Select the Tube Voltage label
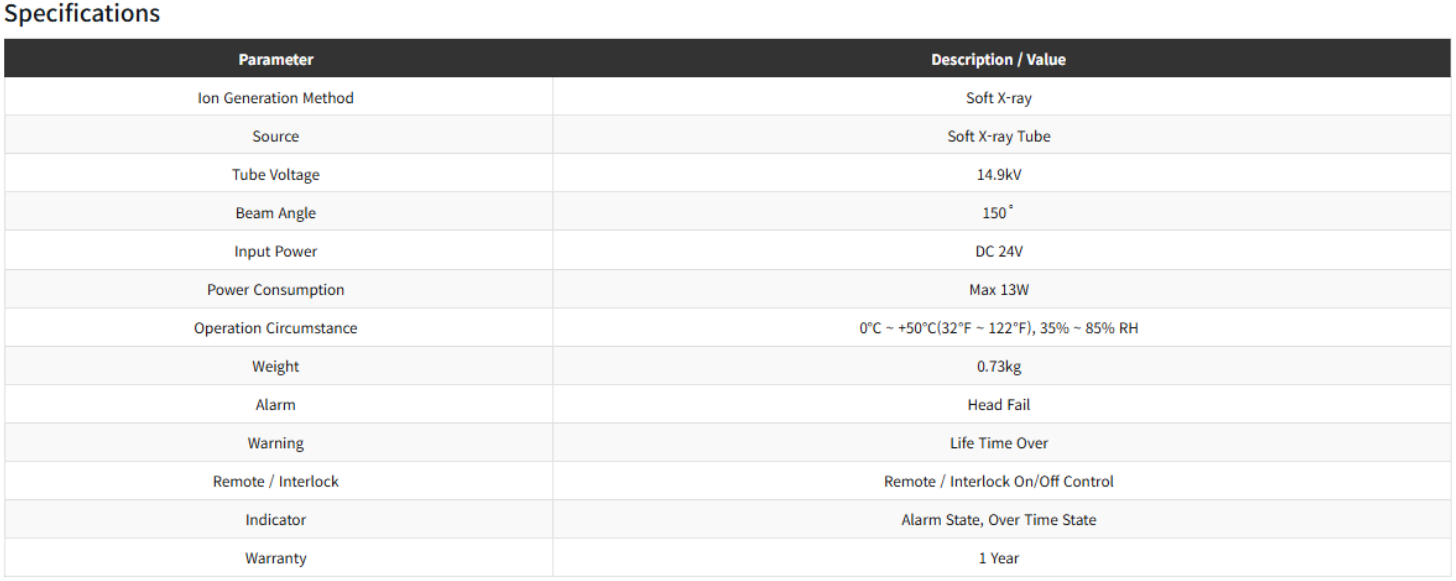Screen dimensions: 1456x581 [x=276, y=175]
